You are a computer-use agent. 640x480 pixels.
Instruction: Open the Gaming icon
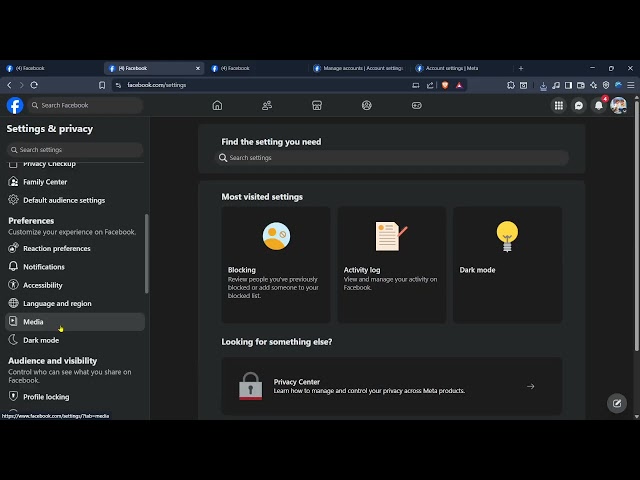point(416,105)
